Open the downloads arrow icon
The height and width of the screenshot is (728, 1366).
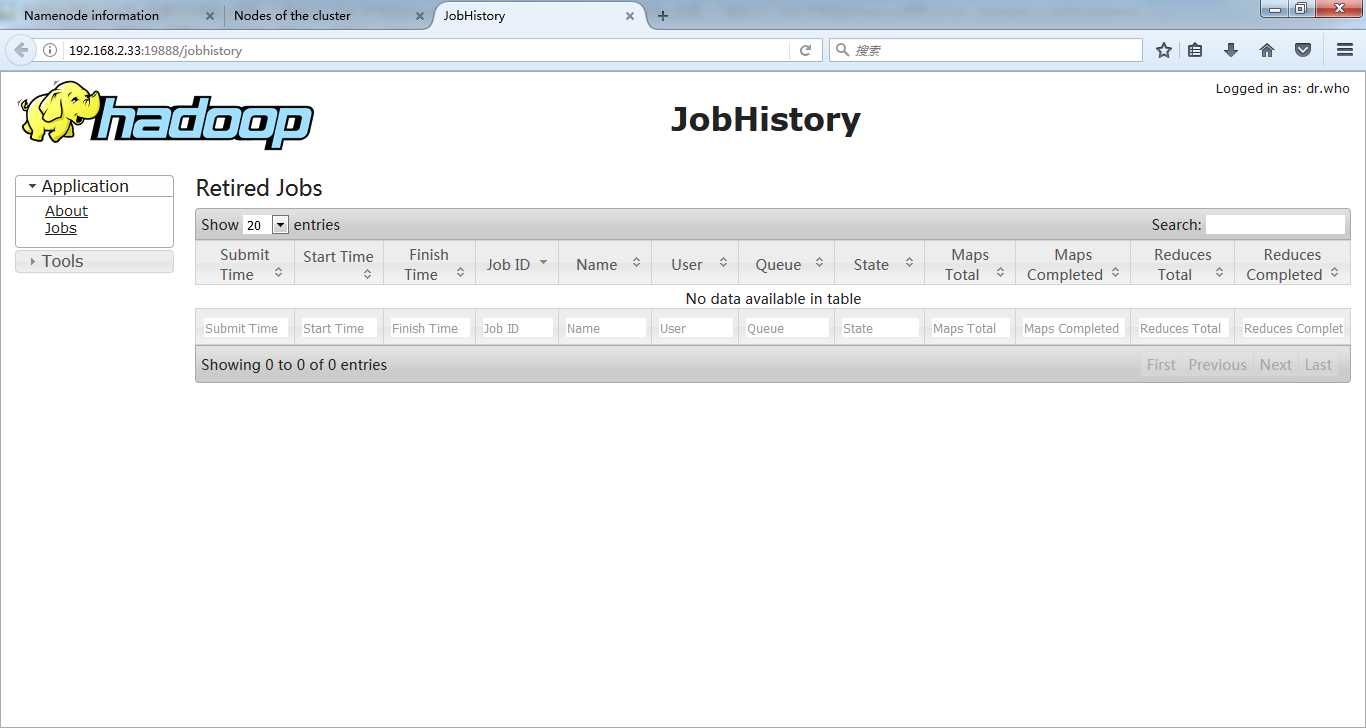tap(1231, 50)
